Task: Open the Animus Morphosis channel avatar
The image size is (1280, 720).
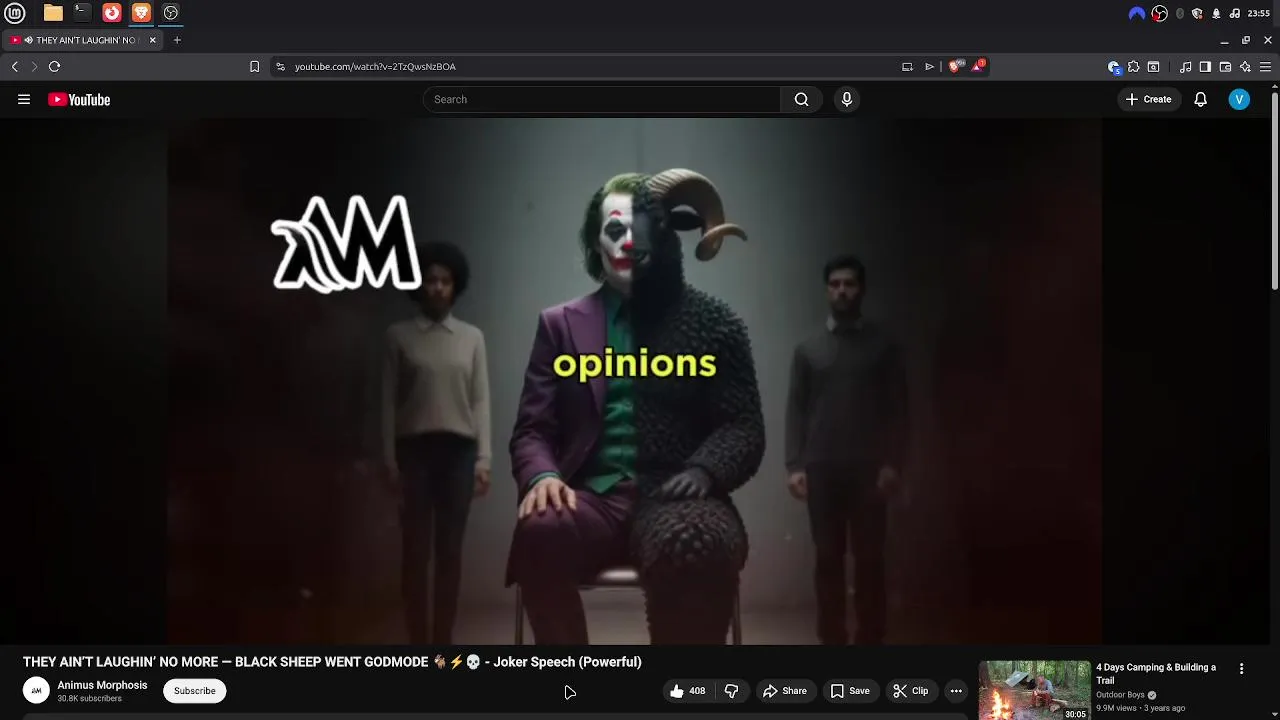Action: [x=36, y=691]
